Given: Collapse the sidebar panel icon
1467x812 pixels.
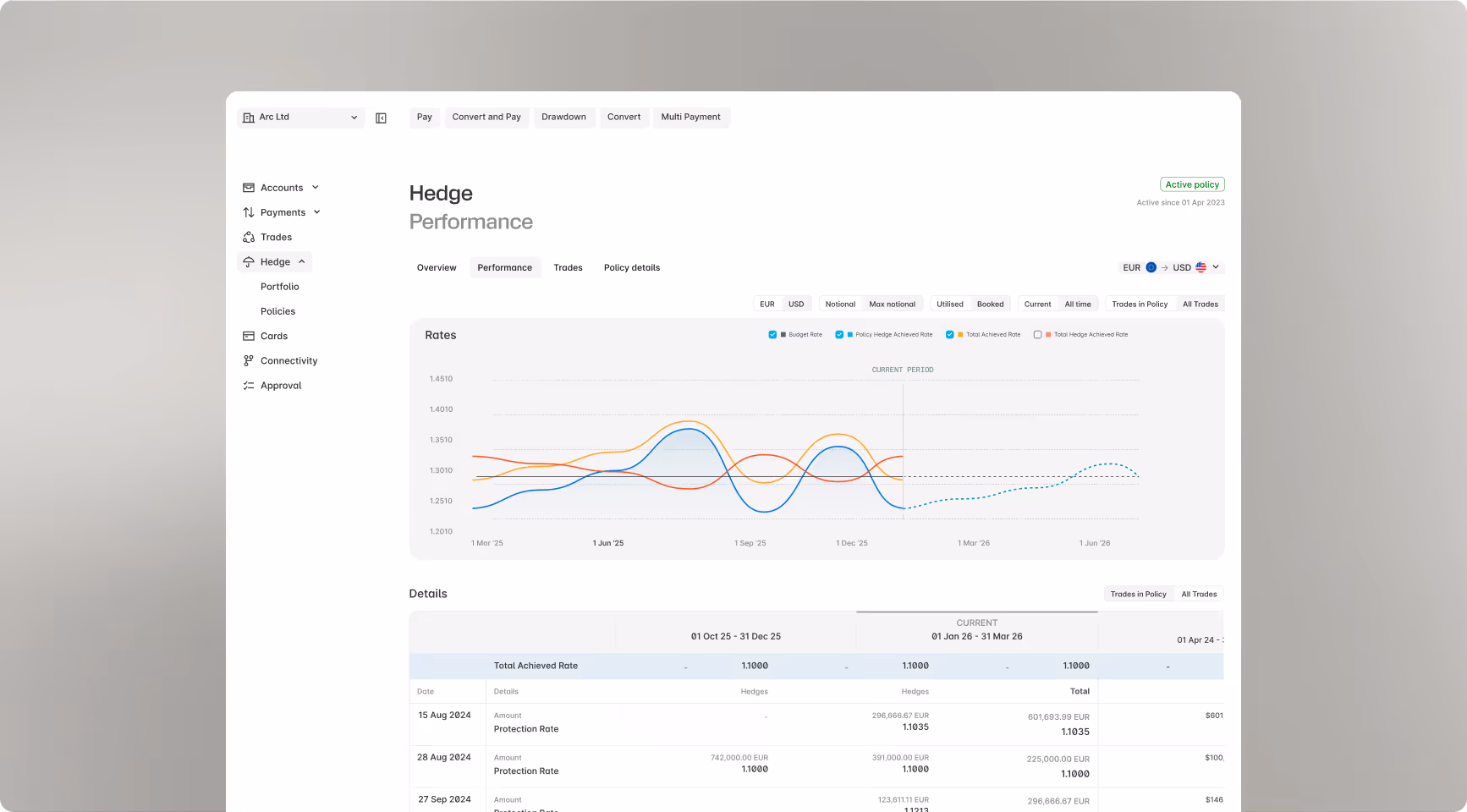Looking at the screenshot, I should (x=381, y=118).
